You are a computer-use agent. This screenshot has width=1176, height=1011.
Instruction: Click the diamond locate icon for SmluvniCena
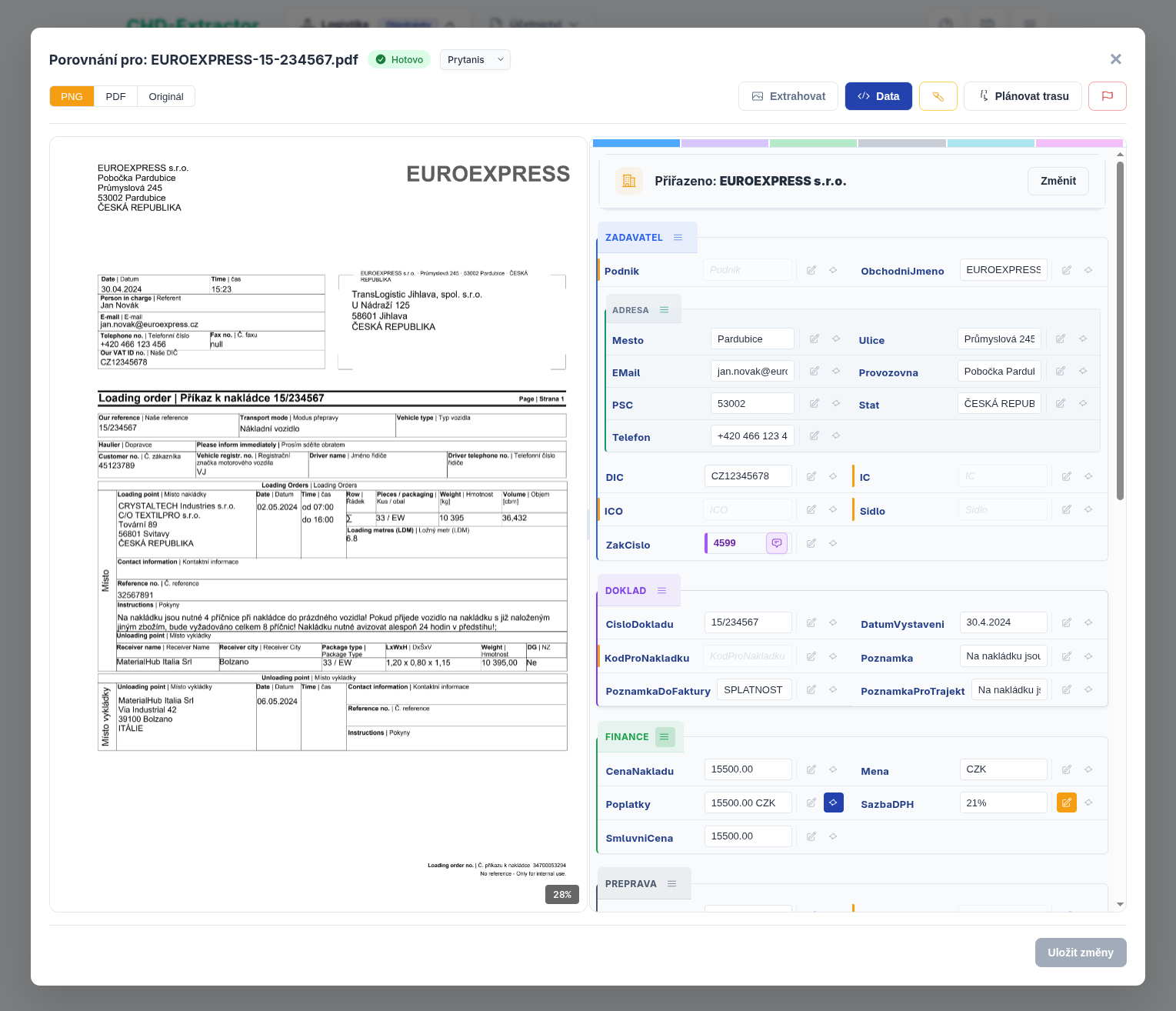(833, 836)
